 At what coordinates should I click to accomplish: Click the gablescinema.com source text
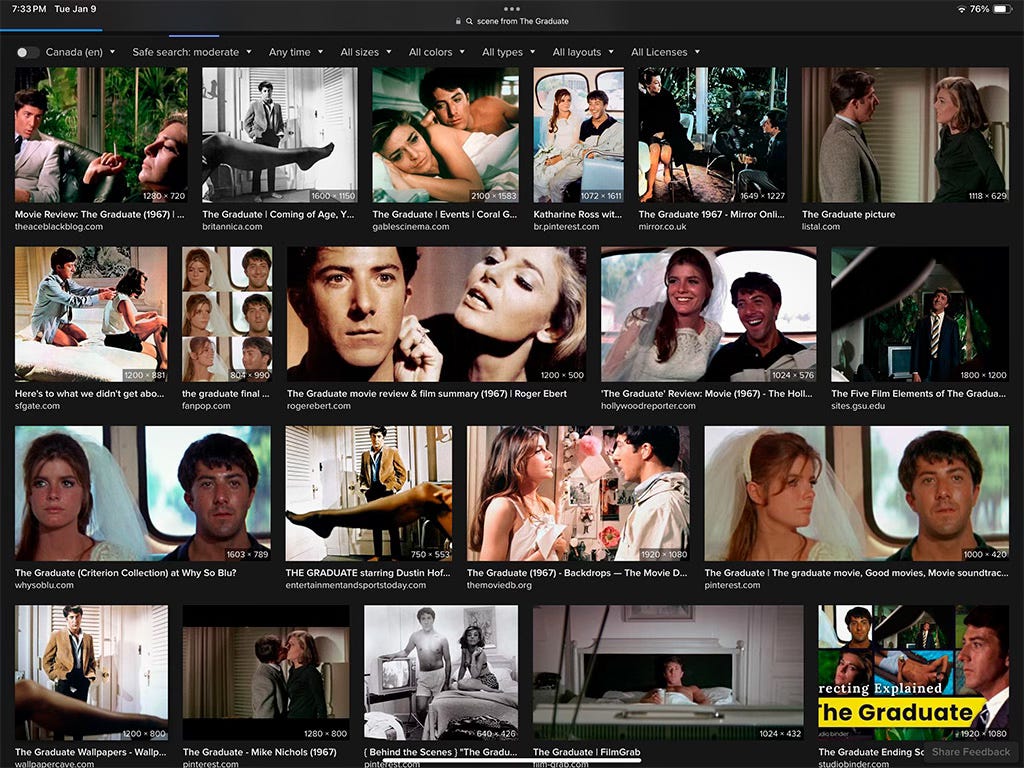[411, 227]
